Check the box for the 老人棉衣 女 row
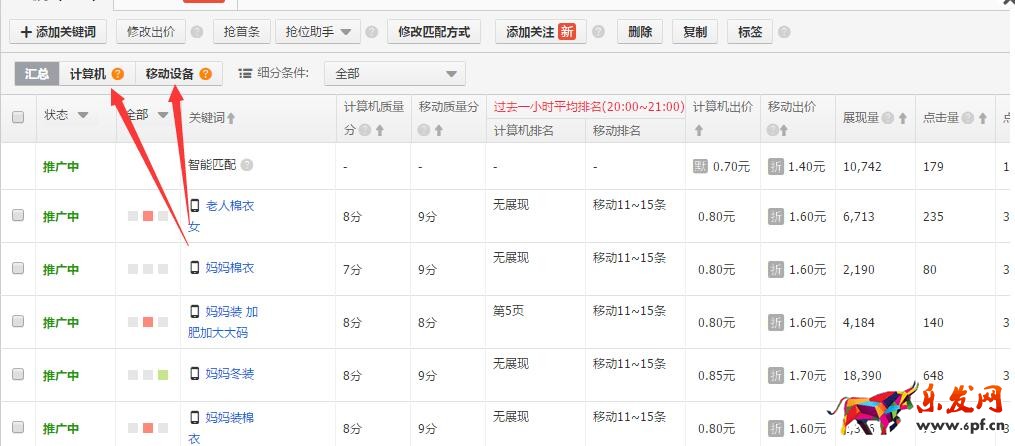Viewport: 1015px width, 446px height. pos(17,216)
